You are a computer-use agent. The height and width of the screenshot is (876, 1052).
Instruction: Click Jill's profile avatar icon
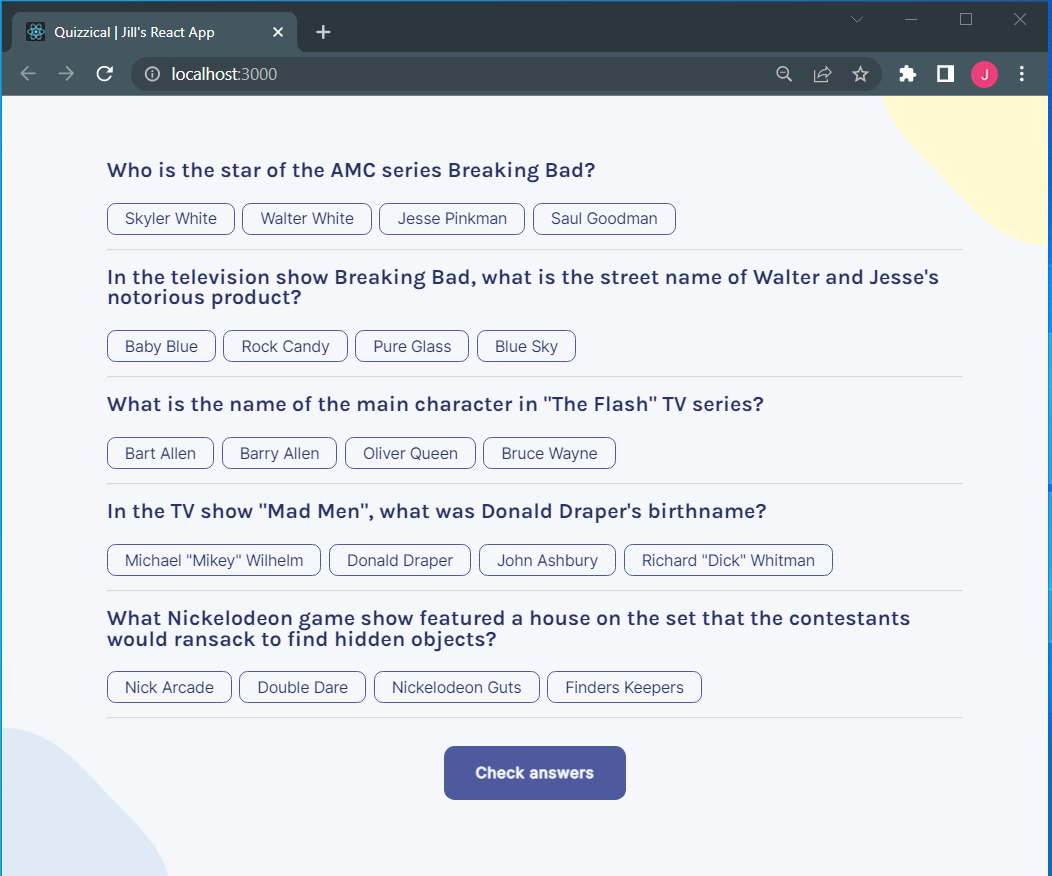[984, 73]
